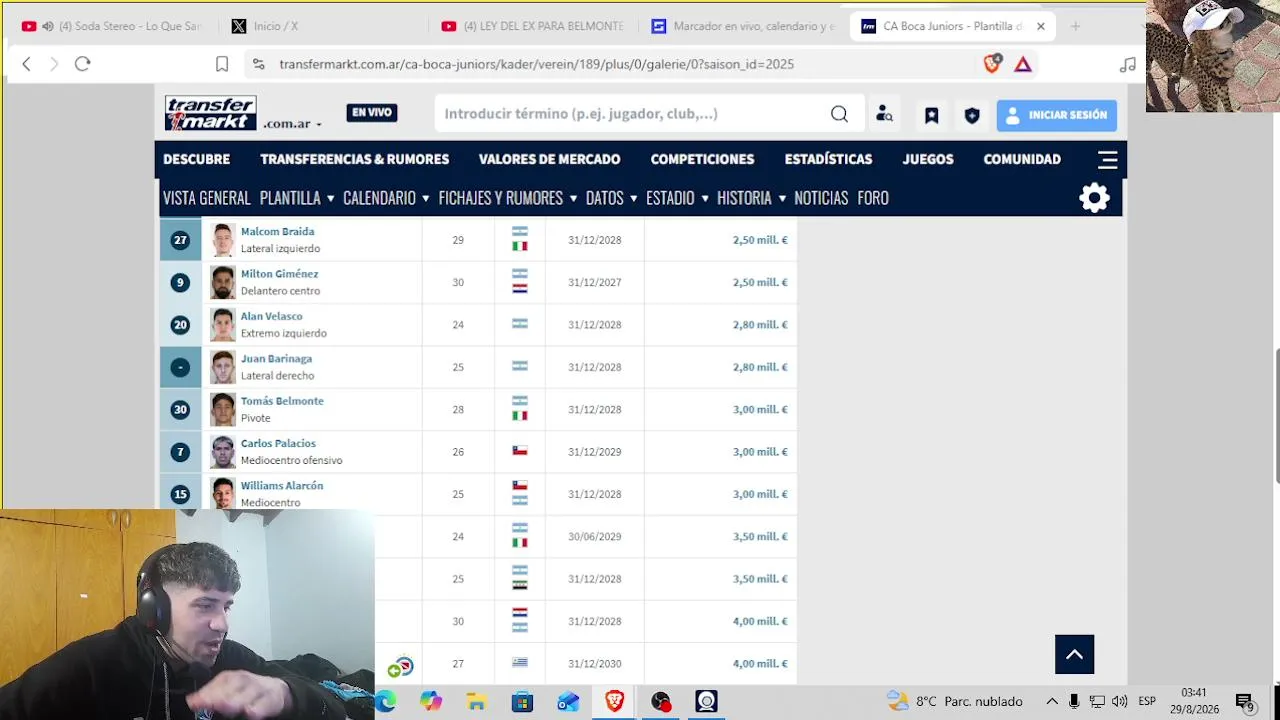1280x720 pixels.
Task: Open the Brave Shields lion icon
Action: (992, 64)
